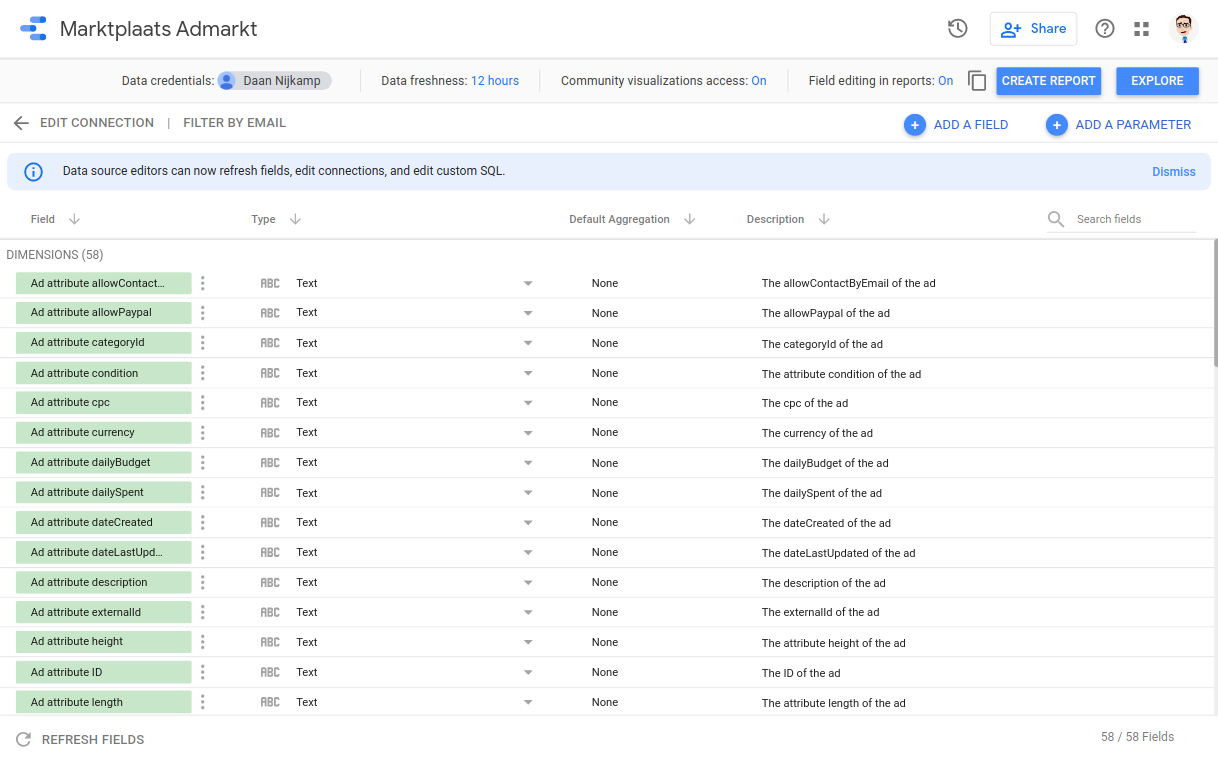Image resolution: width=1218 pixels, height=759 pixels.
Task: Click Filter by Email
Action: point(235,123)
